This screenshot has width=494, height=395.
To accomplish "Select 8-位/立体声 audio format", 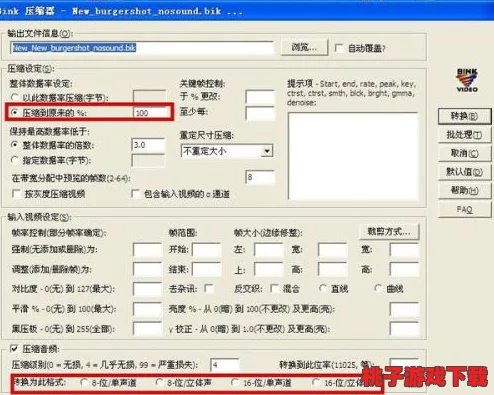I will pos(159,382).
